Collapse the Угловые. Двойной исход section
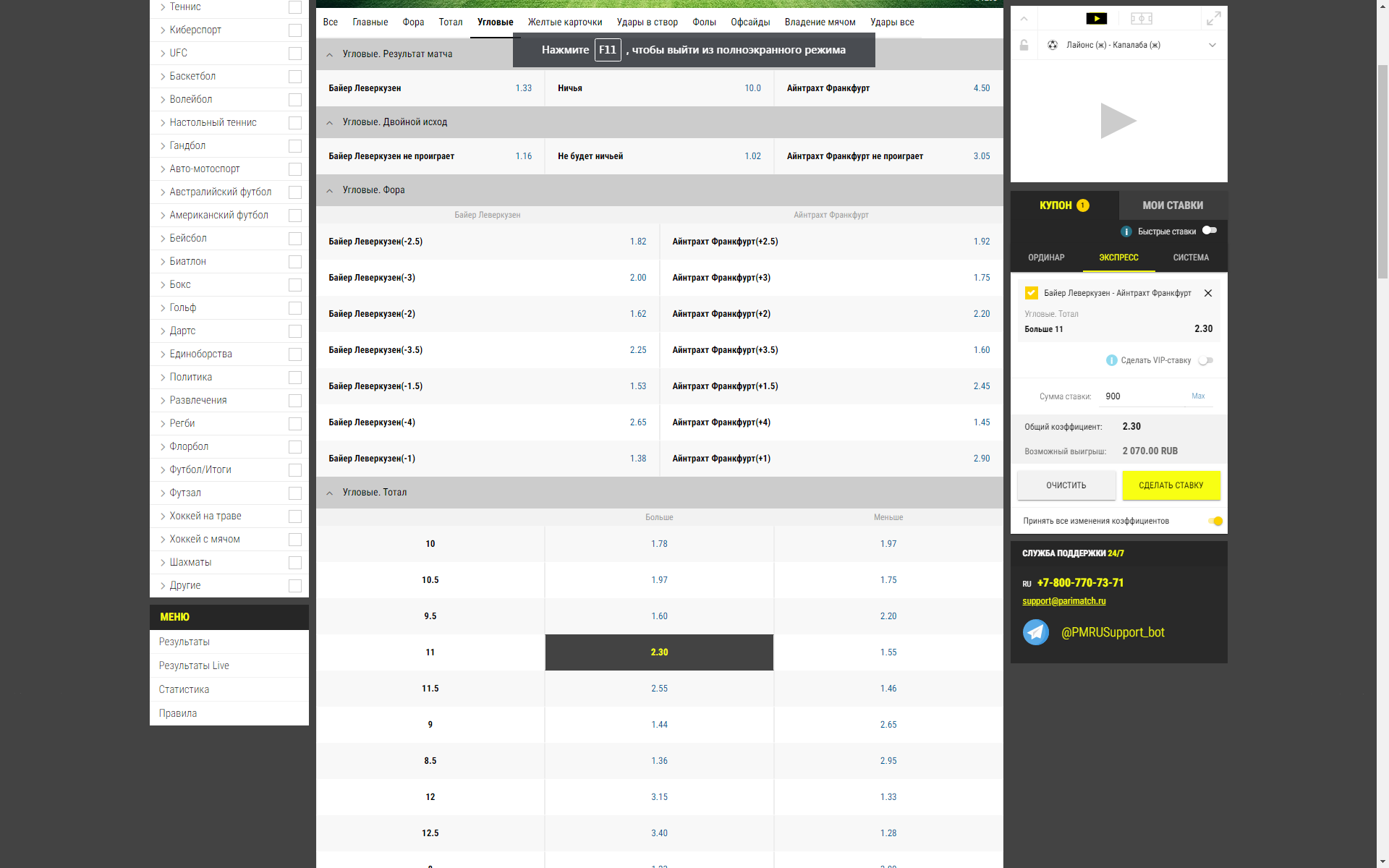 [x=330, y=122]
